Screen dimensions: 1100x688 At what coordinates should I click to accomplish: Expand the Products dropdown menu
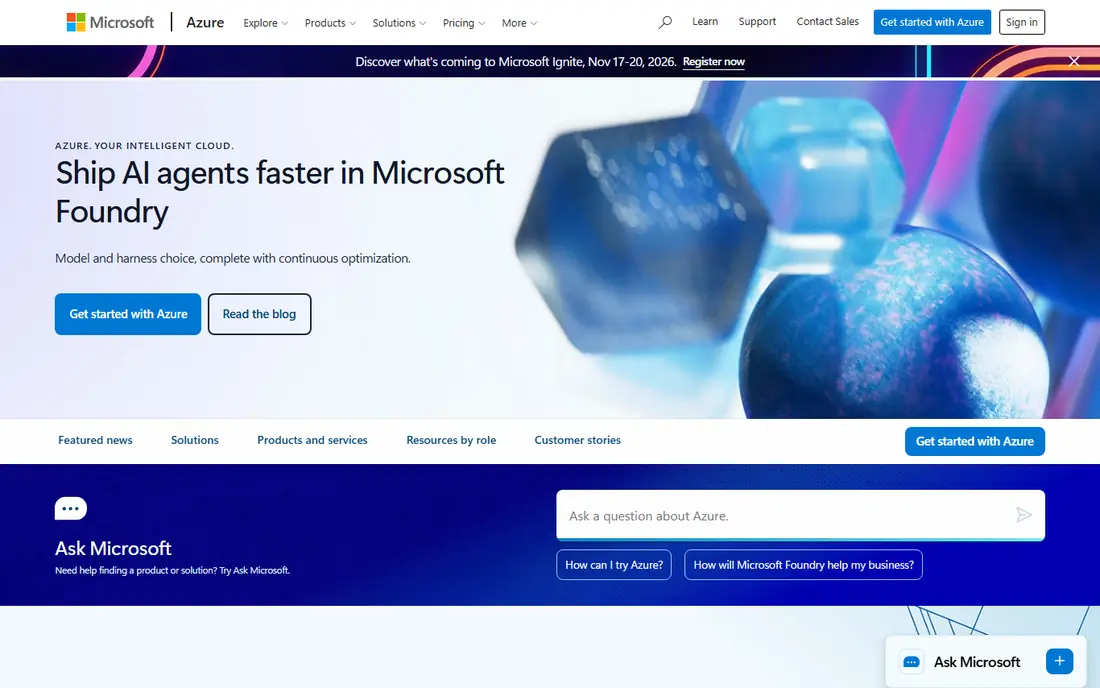pyautogui.click(x=330, y=23)
